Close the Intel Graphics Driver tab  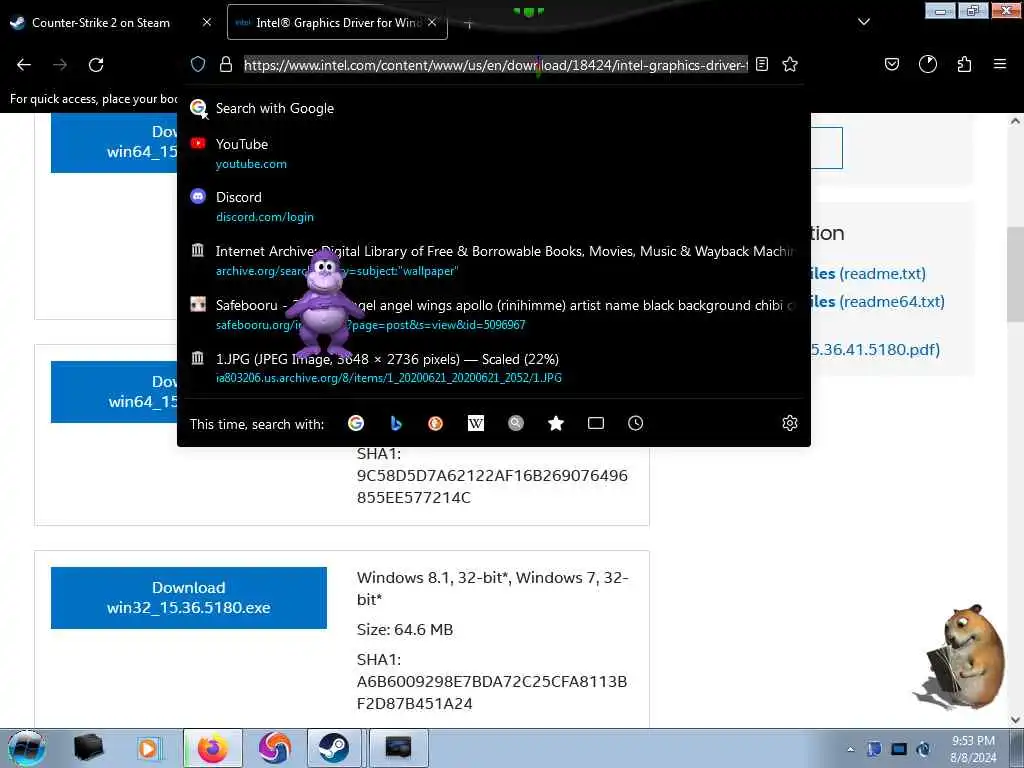[x=432, y=22]
